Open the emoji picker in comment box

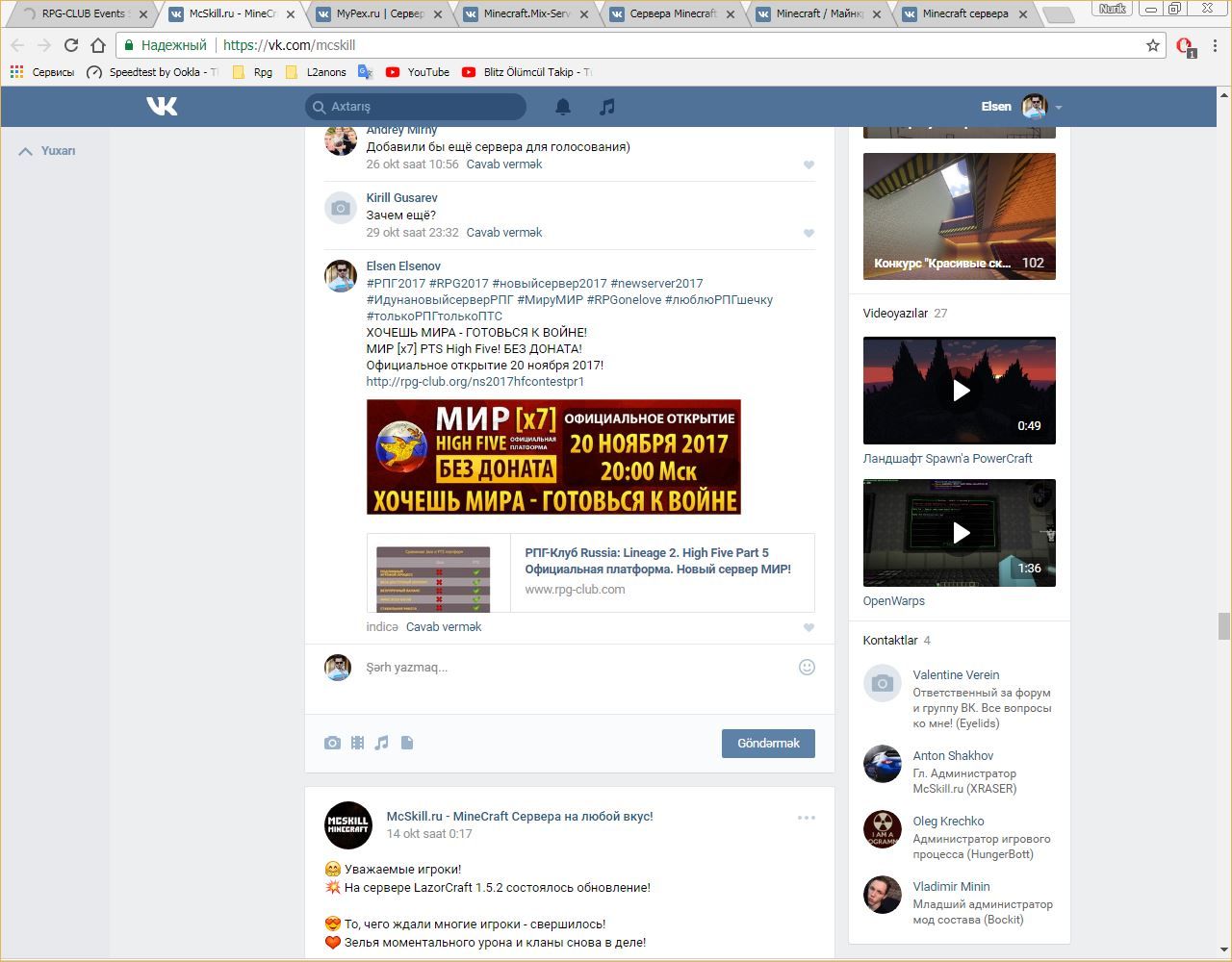click(807, 667)
